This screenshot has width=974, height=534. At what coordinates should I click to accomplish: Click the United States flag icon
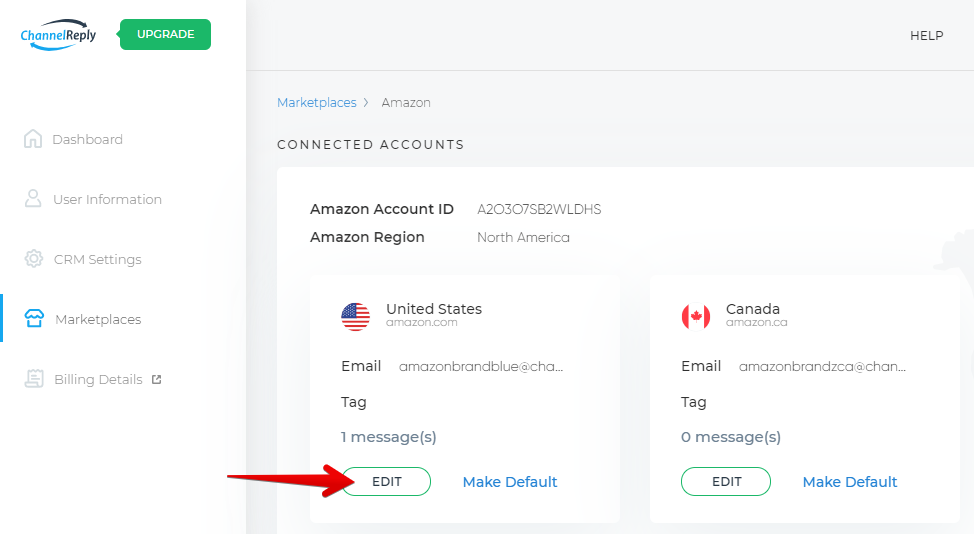click(355, 317)
